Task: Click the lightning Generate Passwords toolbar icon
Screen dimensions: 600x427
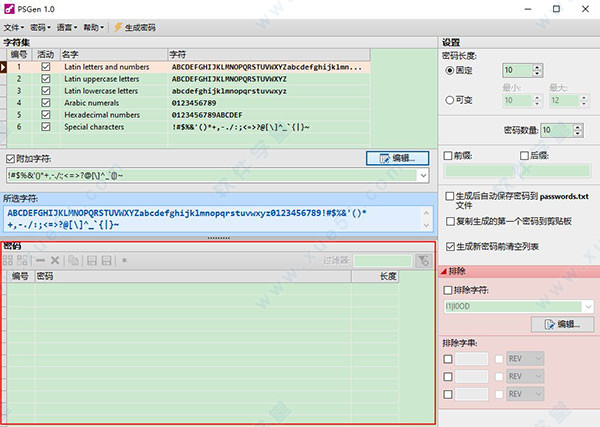Action: 119,27
